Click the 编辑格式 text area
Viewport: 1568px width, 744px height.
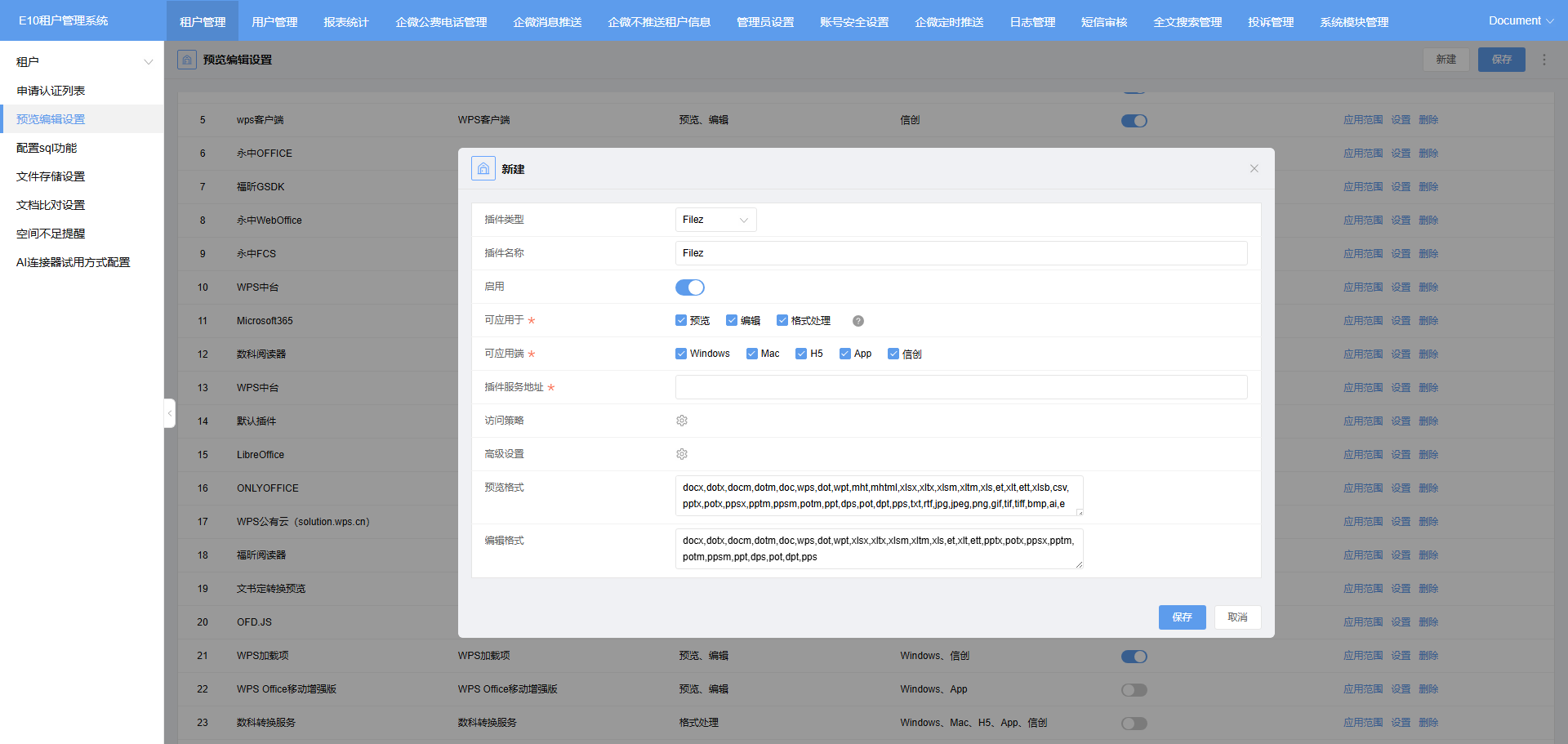pyautogui.click(x=880, y=549)
